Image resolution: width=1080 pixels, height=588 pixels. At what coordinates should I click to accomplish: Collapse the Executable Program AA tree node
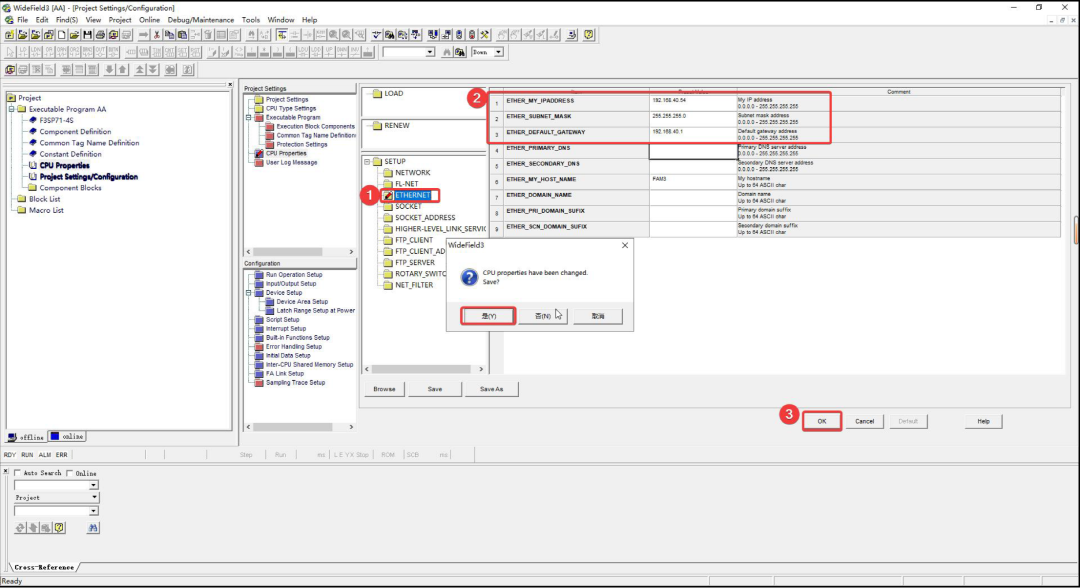coord(12,109)
